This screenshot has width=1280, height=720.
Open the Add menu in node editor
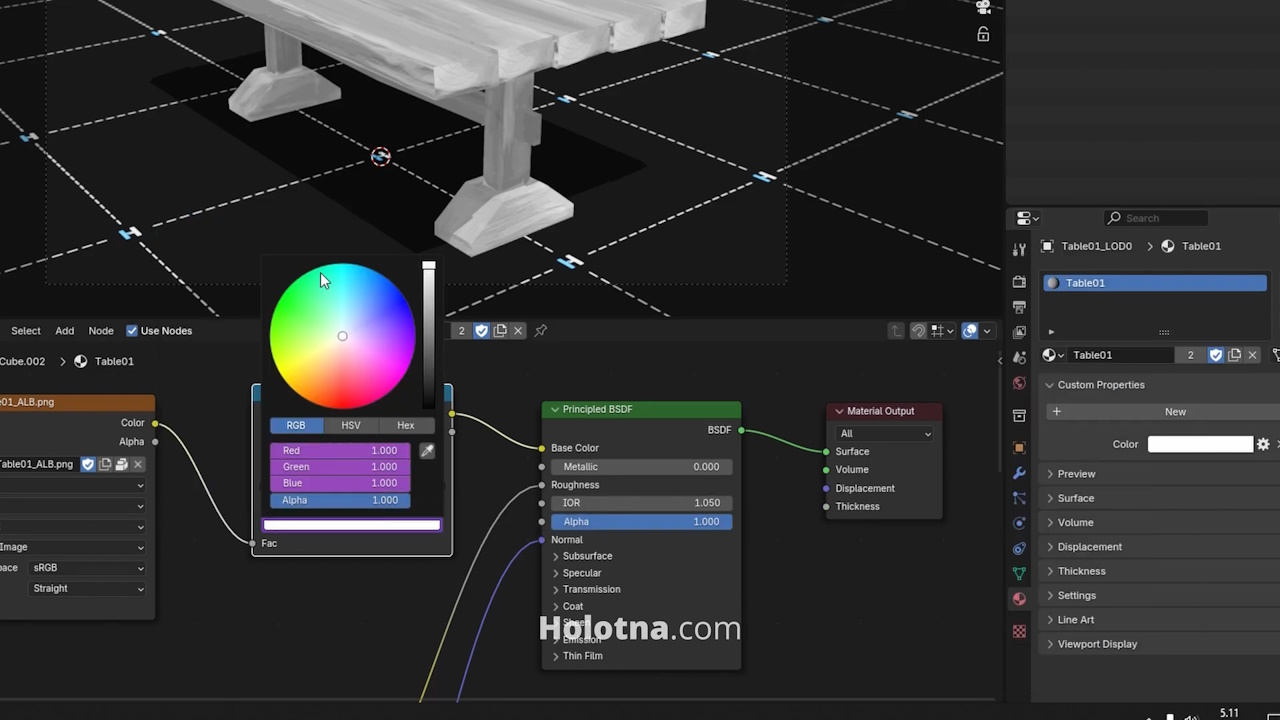coord(64,331)
